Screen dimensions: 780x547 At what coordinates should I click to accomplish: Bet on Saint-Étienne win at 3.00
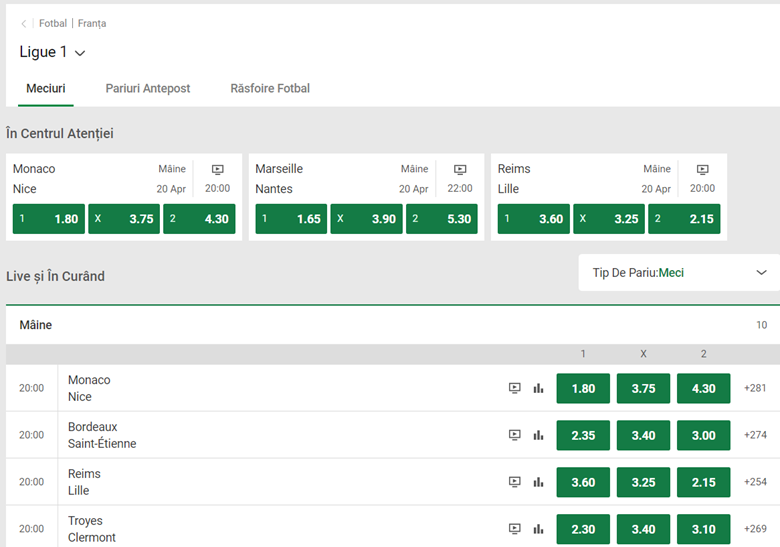click(x=703, y=435)
